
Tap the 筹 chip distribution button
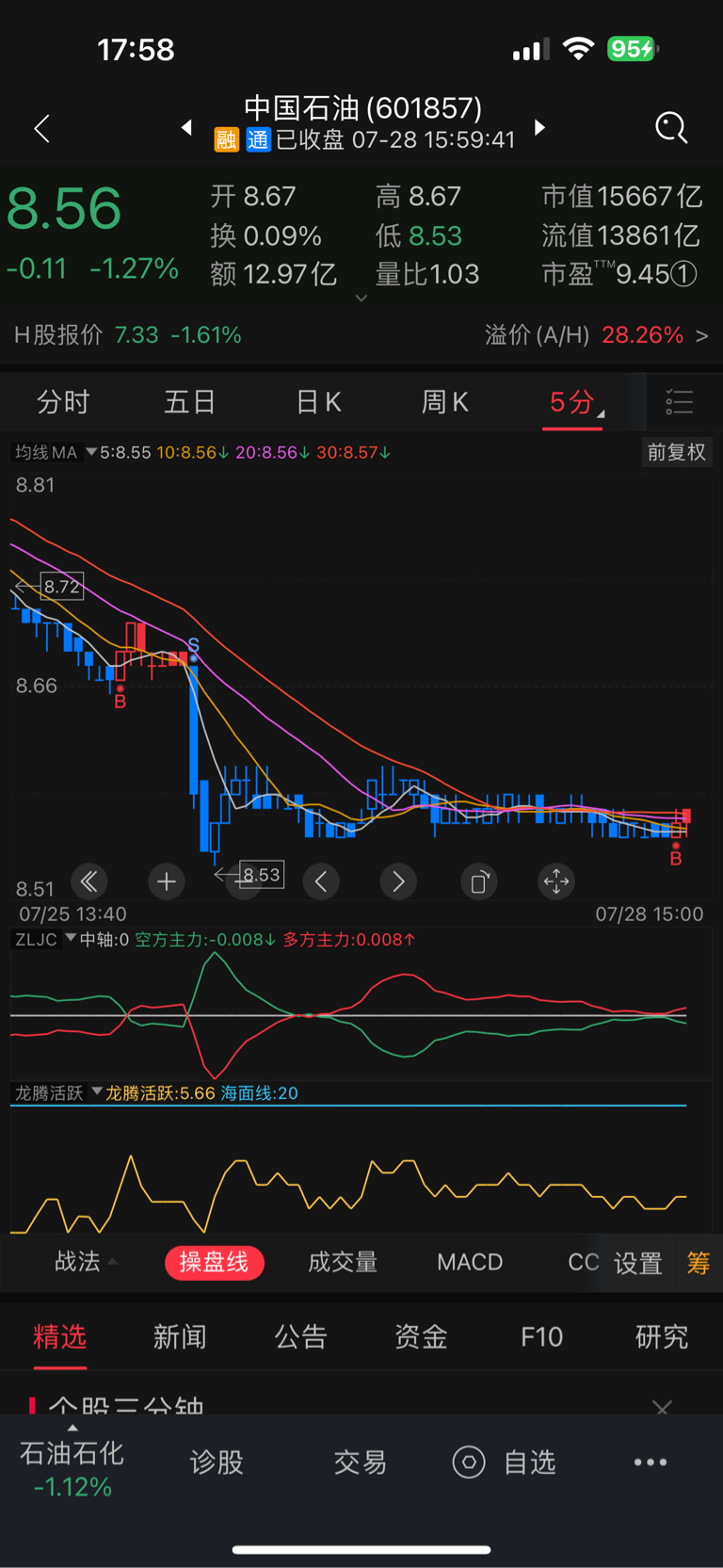coord(699,1263)
